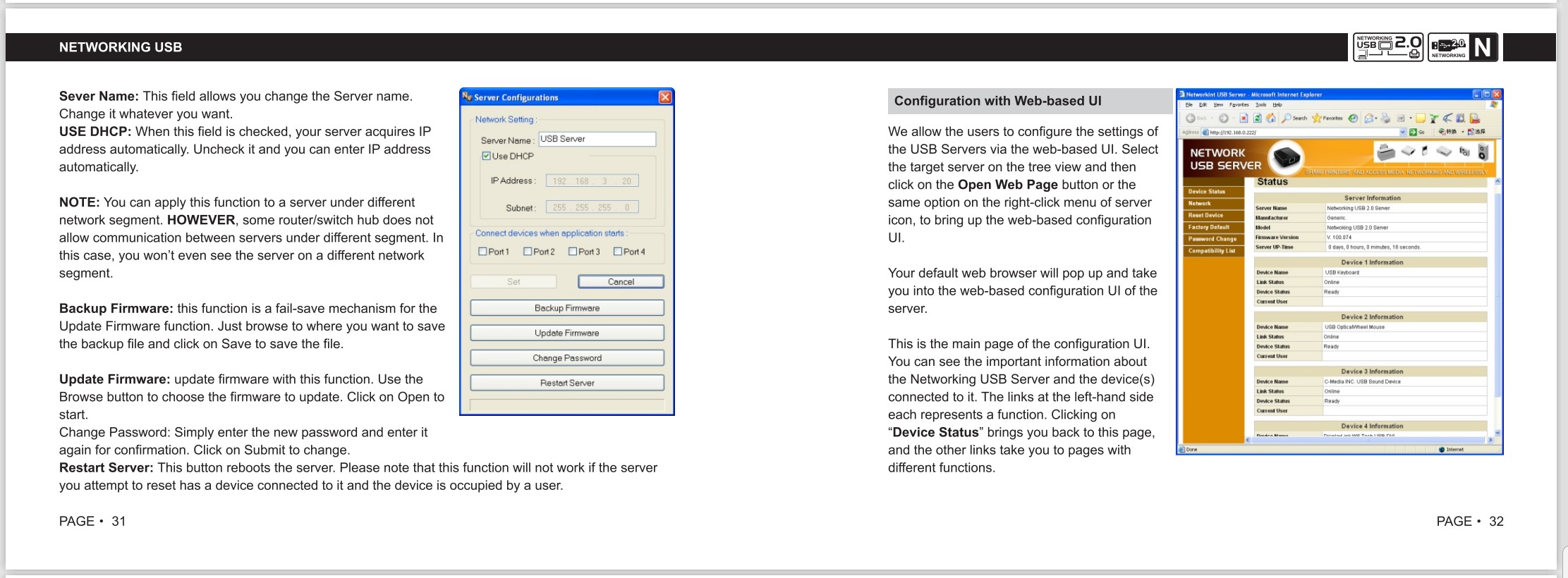Click the Mail envelope icon in IE toolbar
Image resolution: width=1568 pixels, height=578 pixels.
click(x=1368, y=118)
